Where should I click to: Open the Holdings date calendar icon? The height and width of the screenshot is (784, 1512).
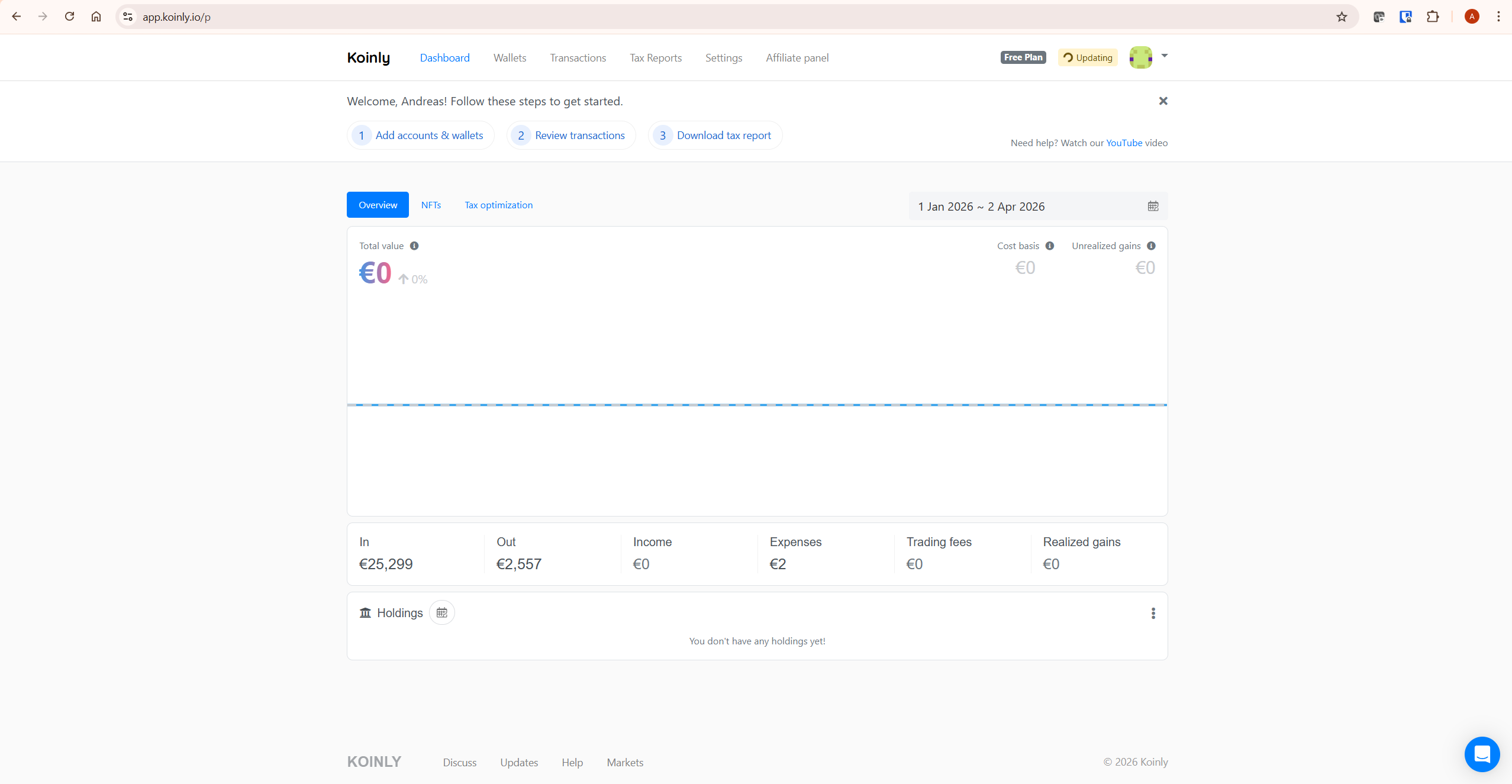[441, 612]
